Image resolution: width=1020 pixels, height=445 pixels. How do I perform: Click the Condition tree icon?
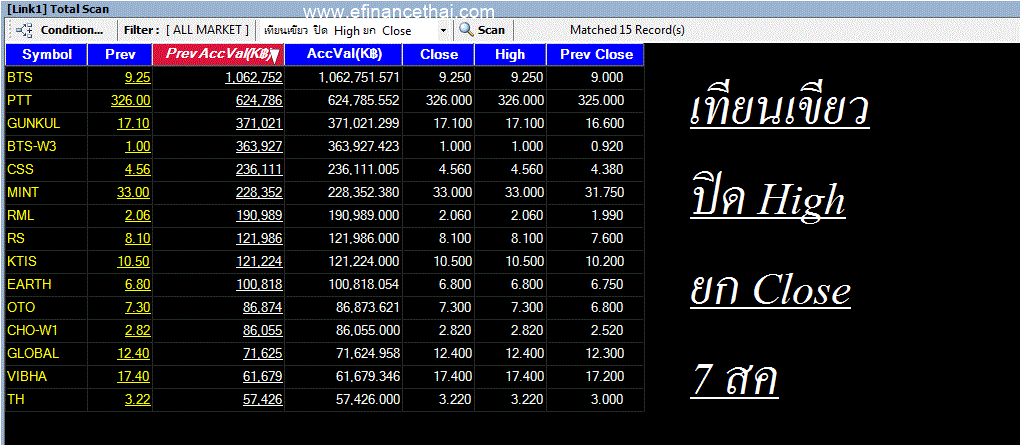click(x=24, y=30)
